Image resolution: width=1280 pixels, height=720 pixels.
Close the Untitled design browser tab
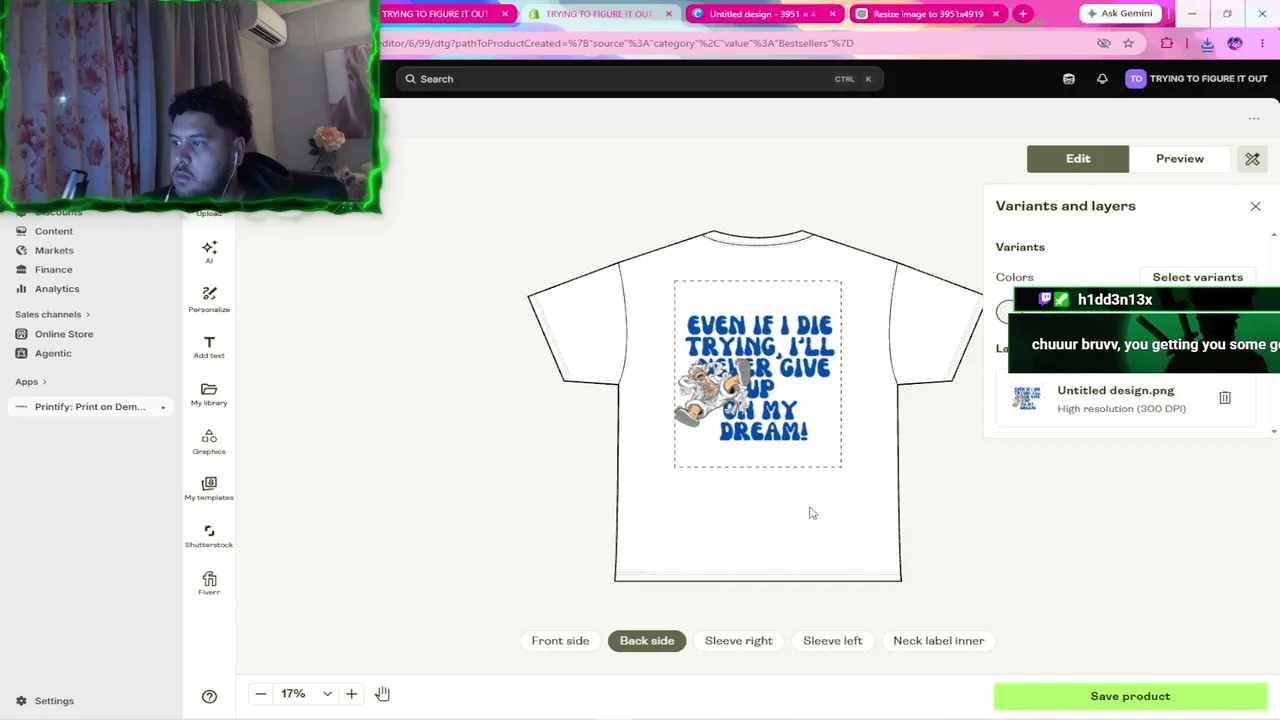tap(832, 14)
